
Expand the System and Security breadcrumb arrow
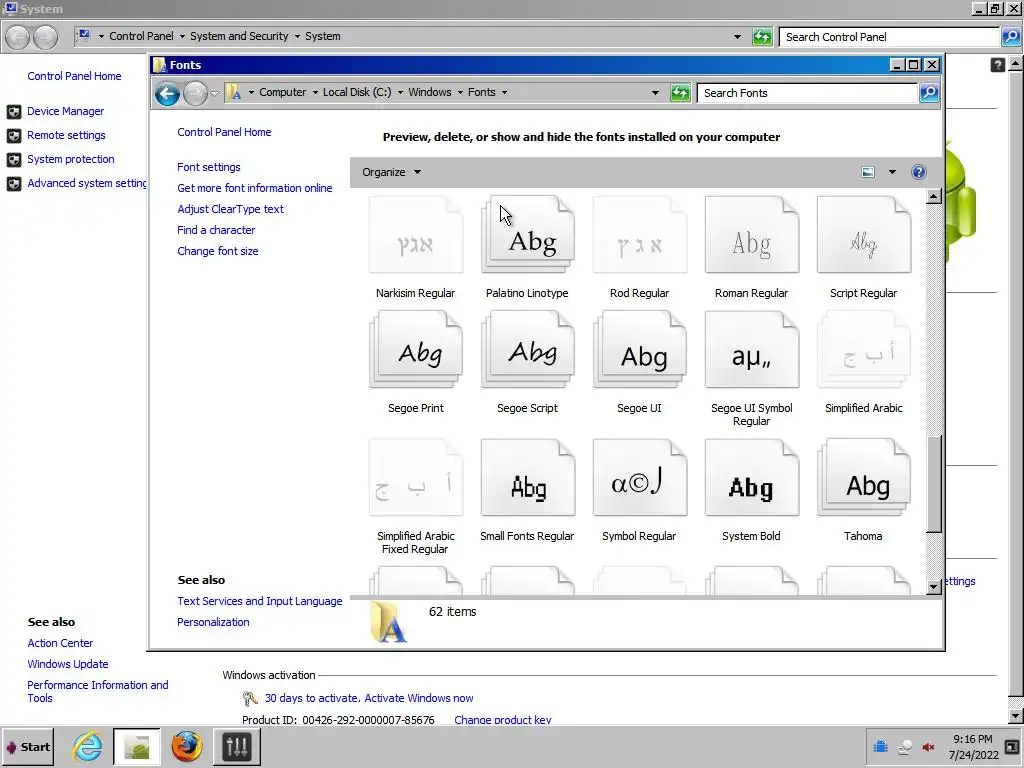296,37
